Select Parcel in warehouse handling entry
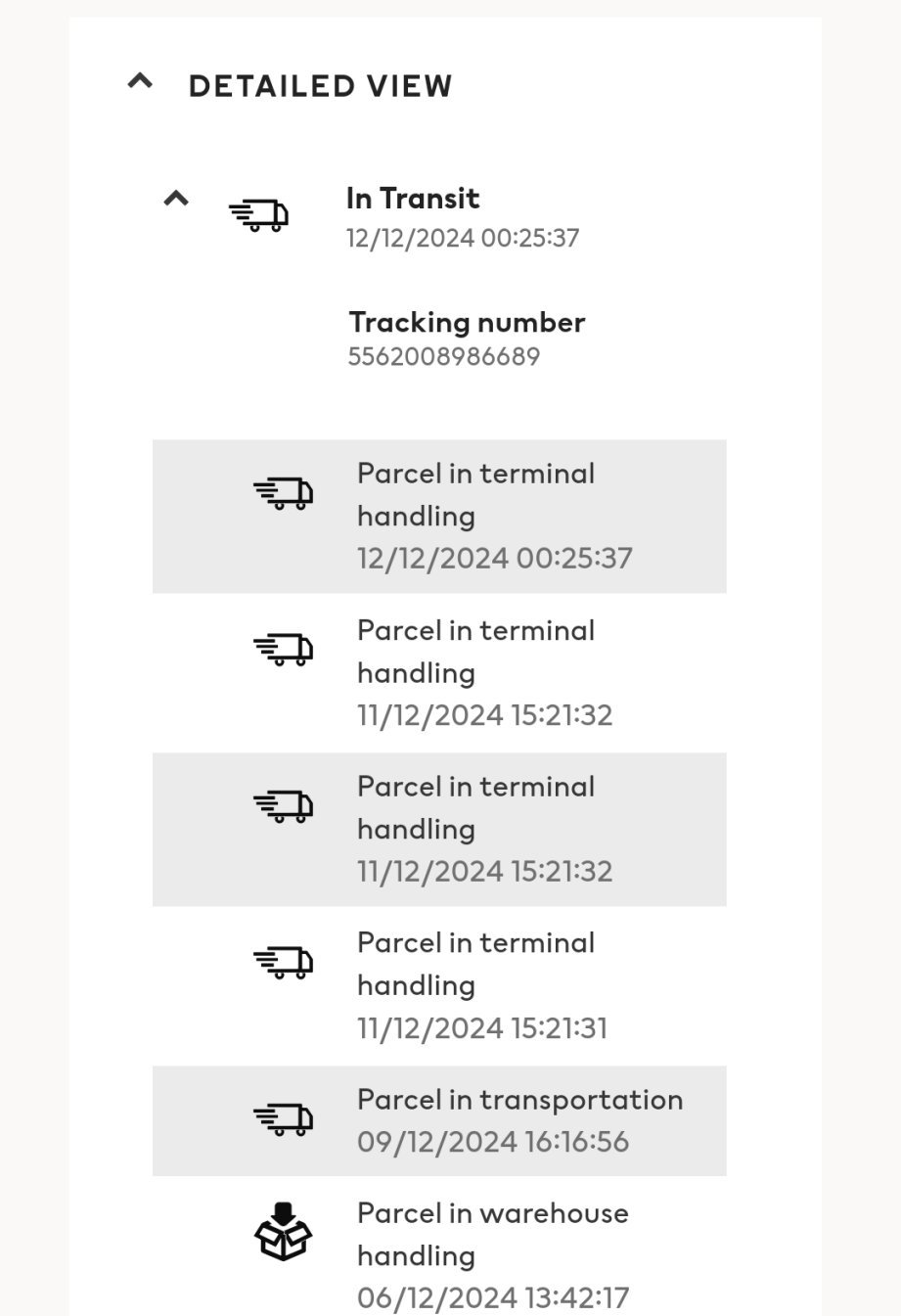Viewport: 901px width, 1316px height. point(439,1255)
